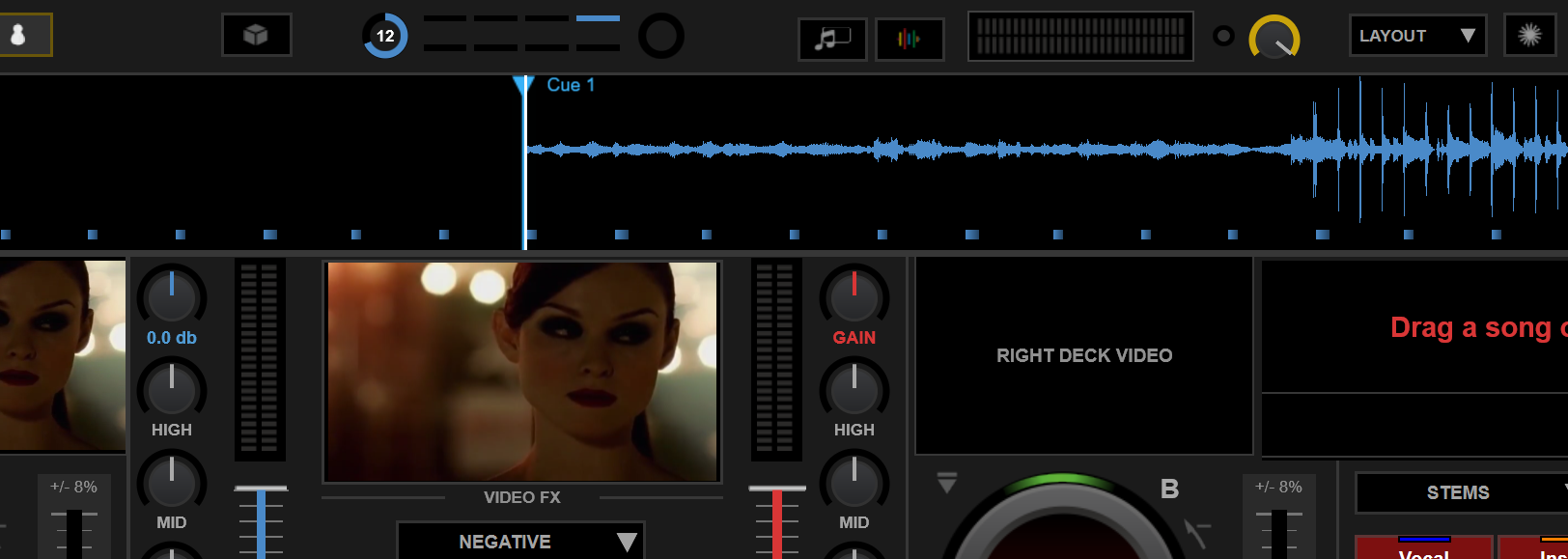Click the 'Drag a song' text on right deck
This screenshot has width=1568, height=559.
point(1478,328)
